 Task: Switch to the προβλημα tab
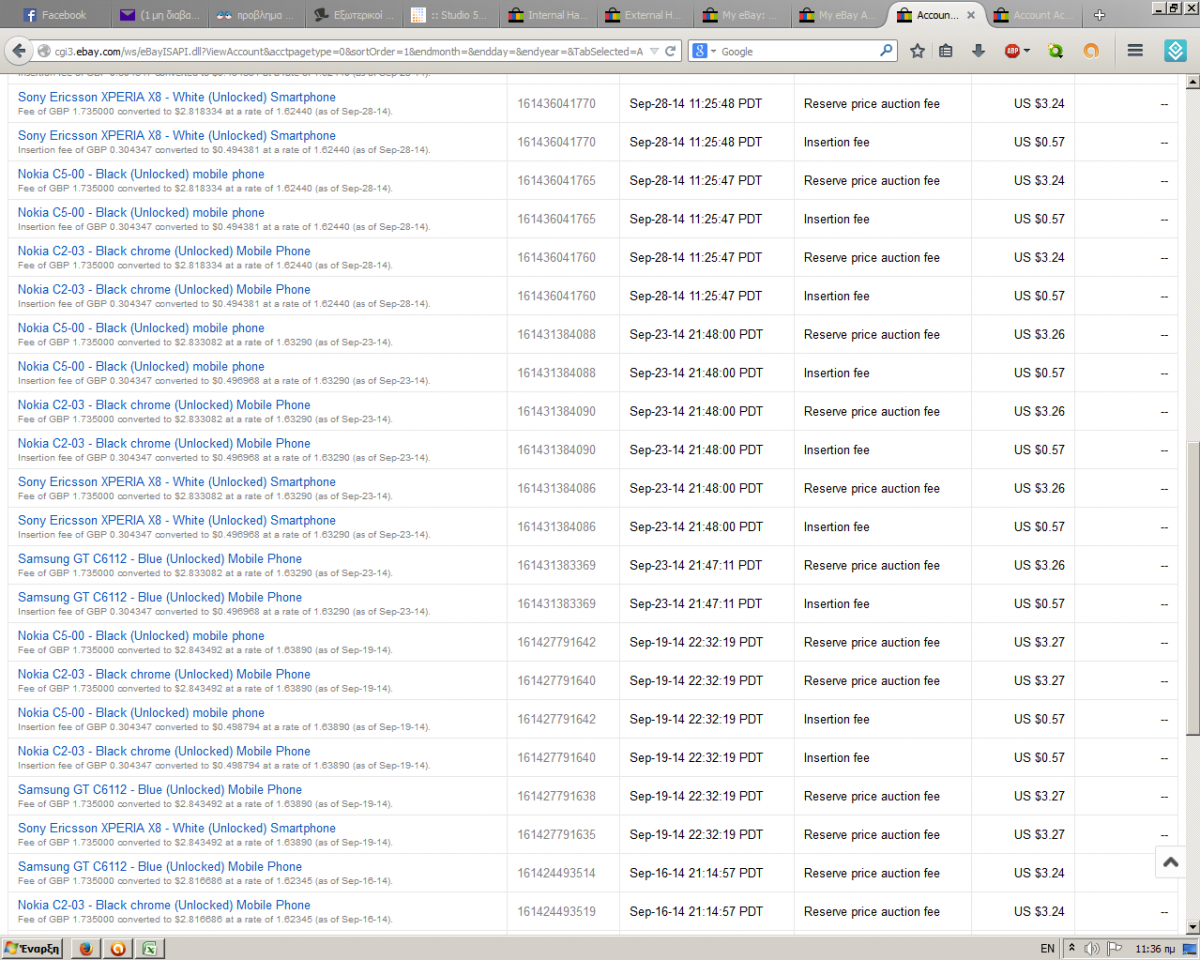click(x=257, y=15)
